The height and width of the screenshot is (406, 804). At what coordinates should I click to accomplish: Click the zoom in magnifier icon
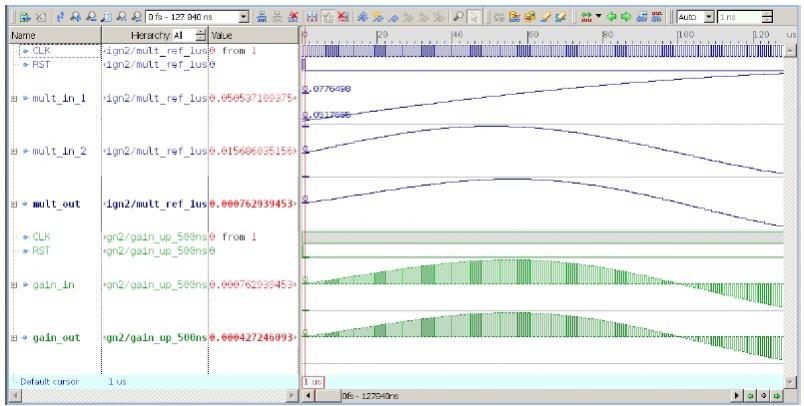(x=76, y=17)
